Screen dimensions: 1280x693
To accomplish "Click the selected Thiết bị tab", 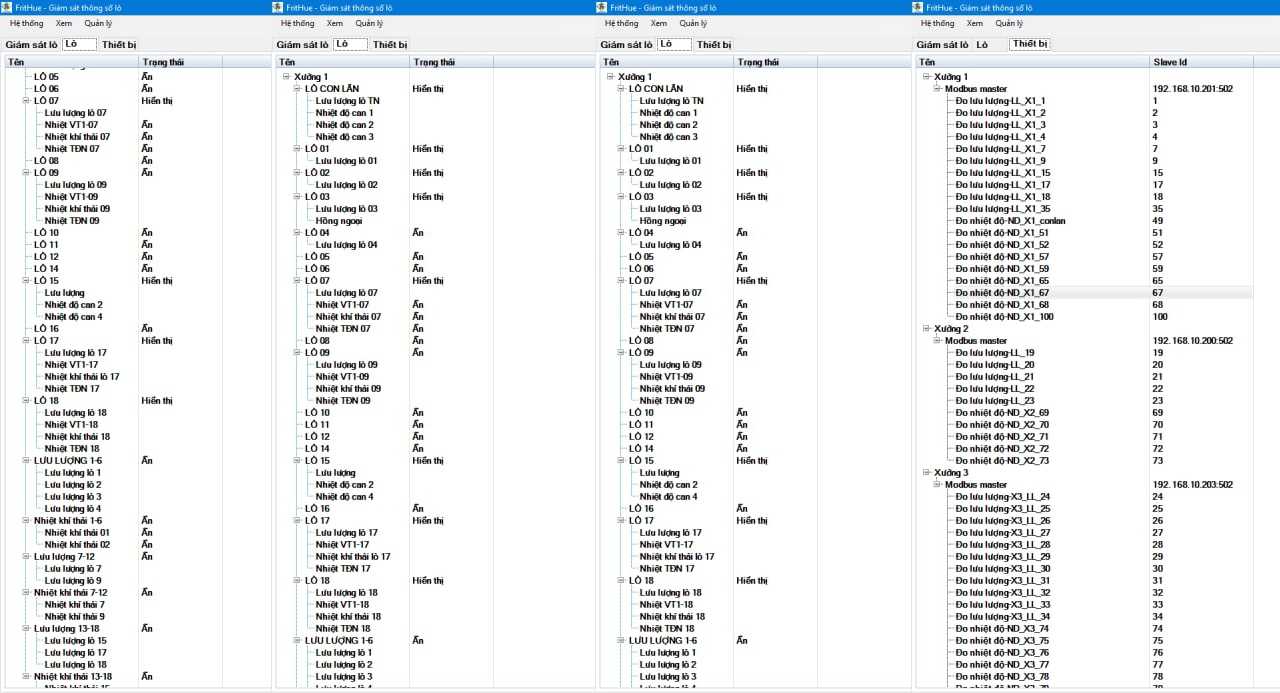I will 1029,44.
